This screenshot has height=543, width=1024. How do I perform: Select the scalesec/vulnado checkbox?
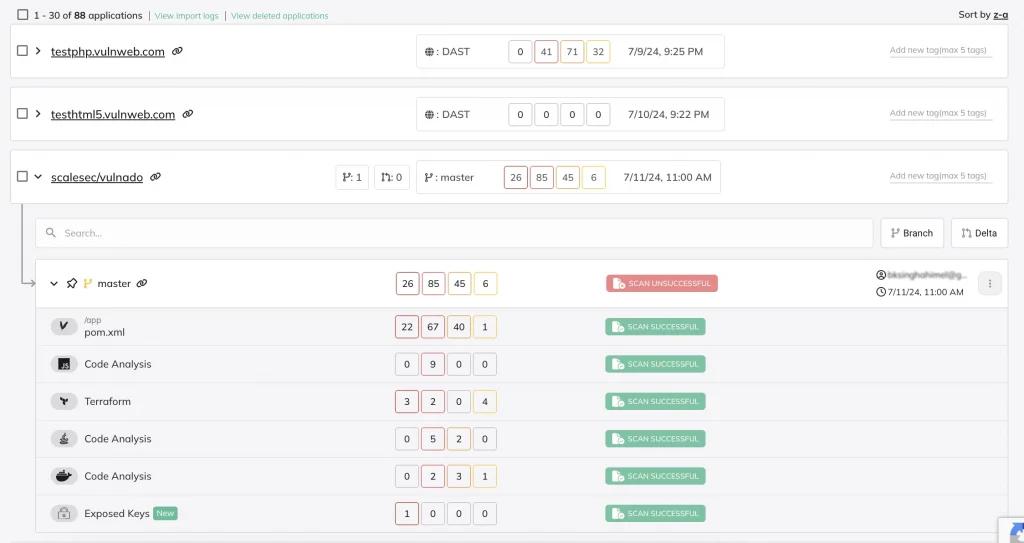coord(22,177)
